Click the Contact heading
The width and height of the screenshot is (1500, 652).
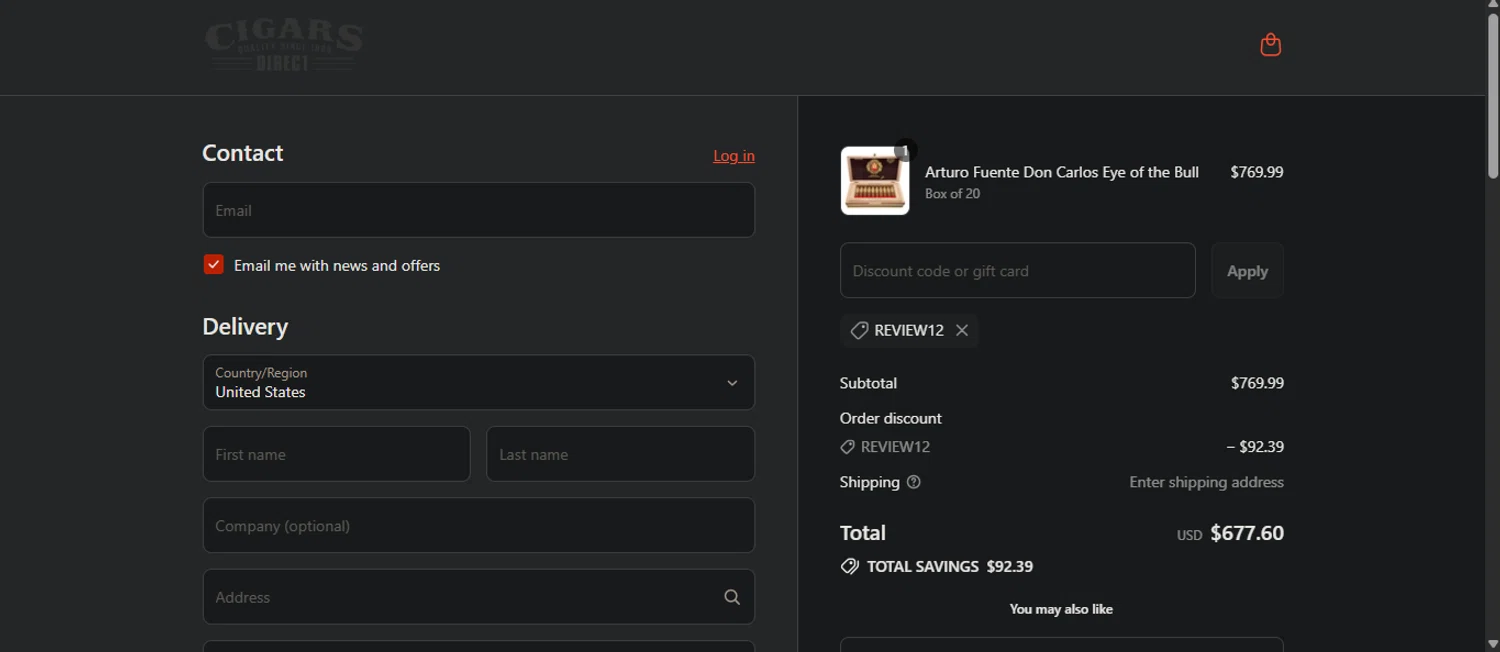coord(243,153)
